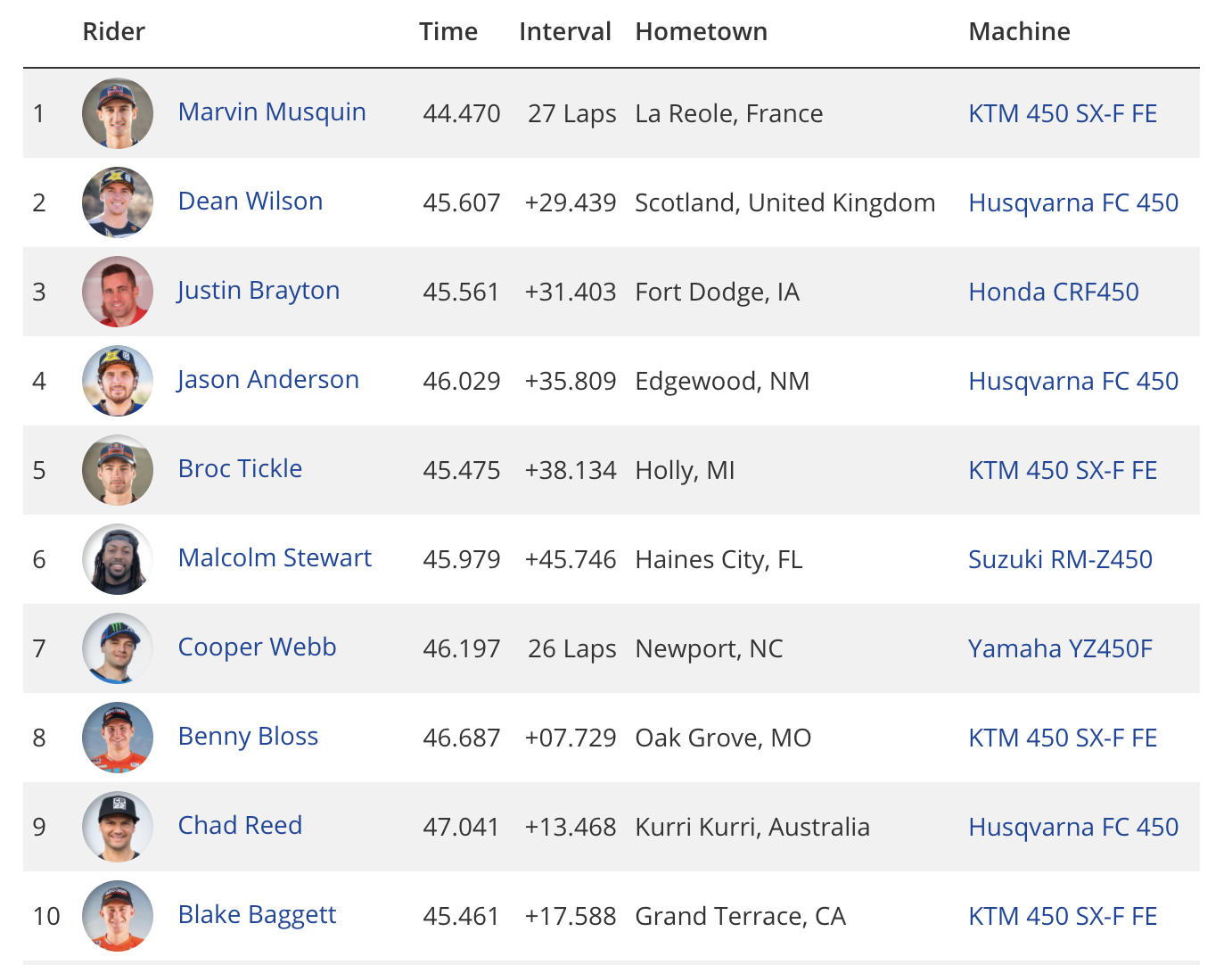Click Marvin Musquin's KTM 450 SX-F FE link
Image resolution: width=1232 pixels, height=965 pixels.
click(1063, 114)
